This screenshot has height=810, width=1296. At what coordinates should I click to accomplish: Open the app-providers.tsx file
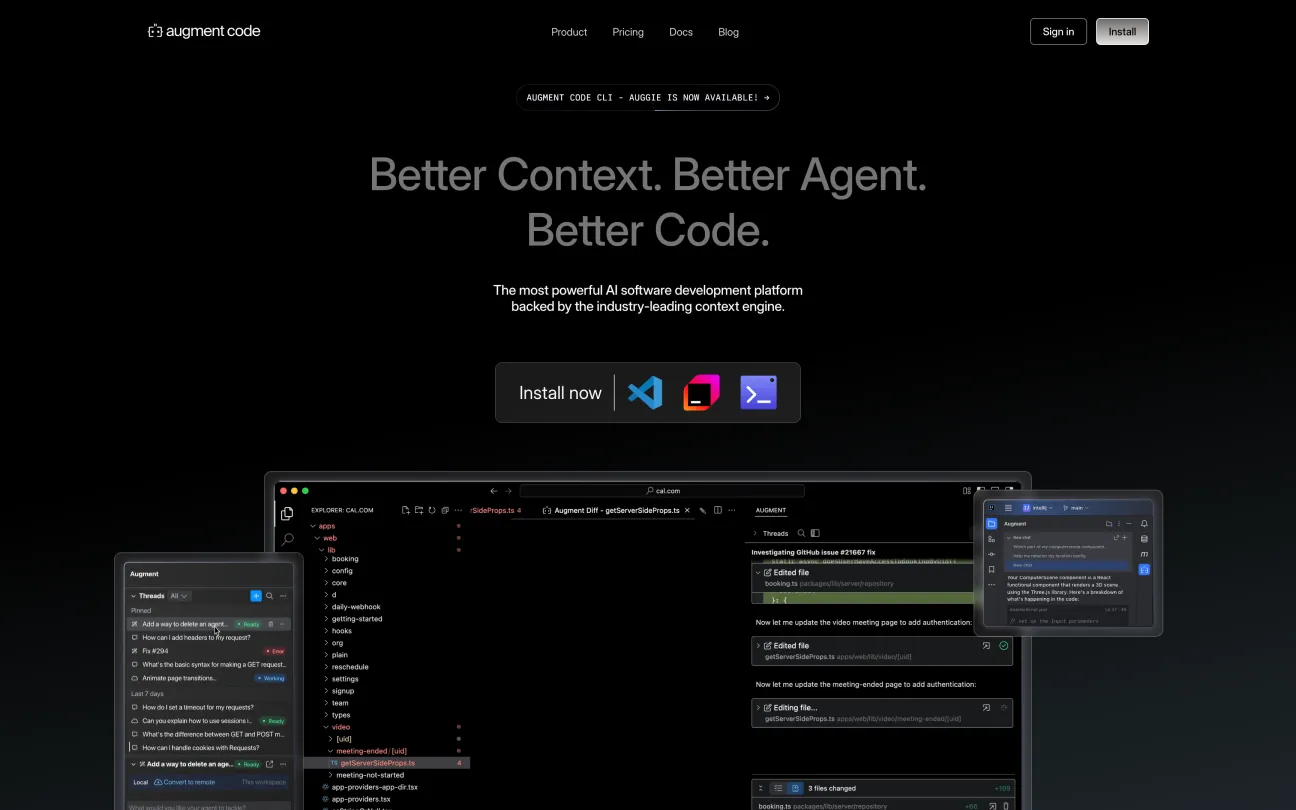coord(357,799)
